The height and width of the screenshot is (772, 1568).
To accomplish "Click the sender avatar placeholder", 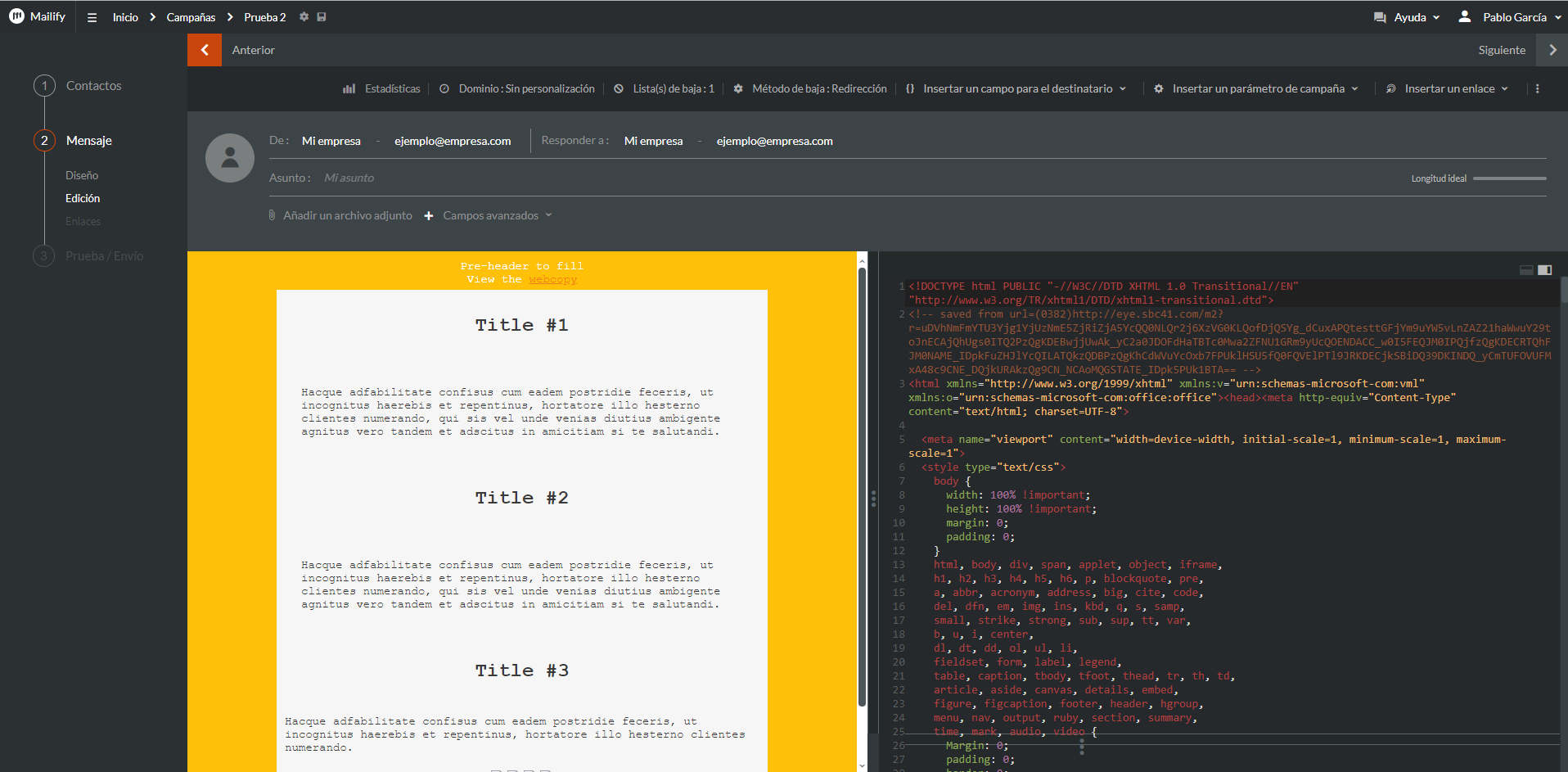I will click(230, 158).
